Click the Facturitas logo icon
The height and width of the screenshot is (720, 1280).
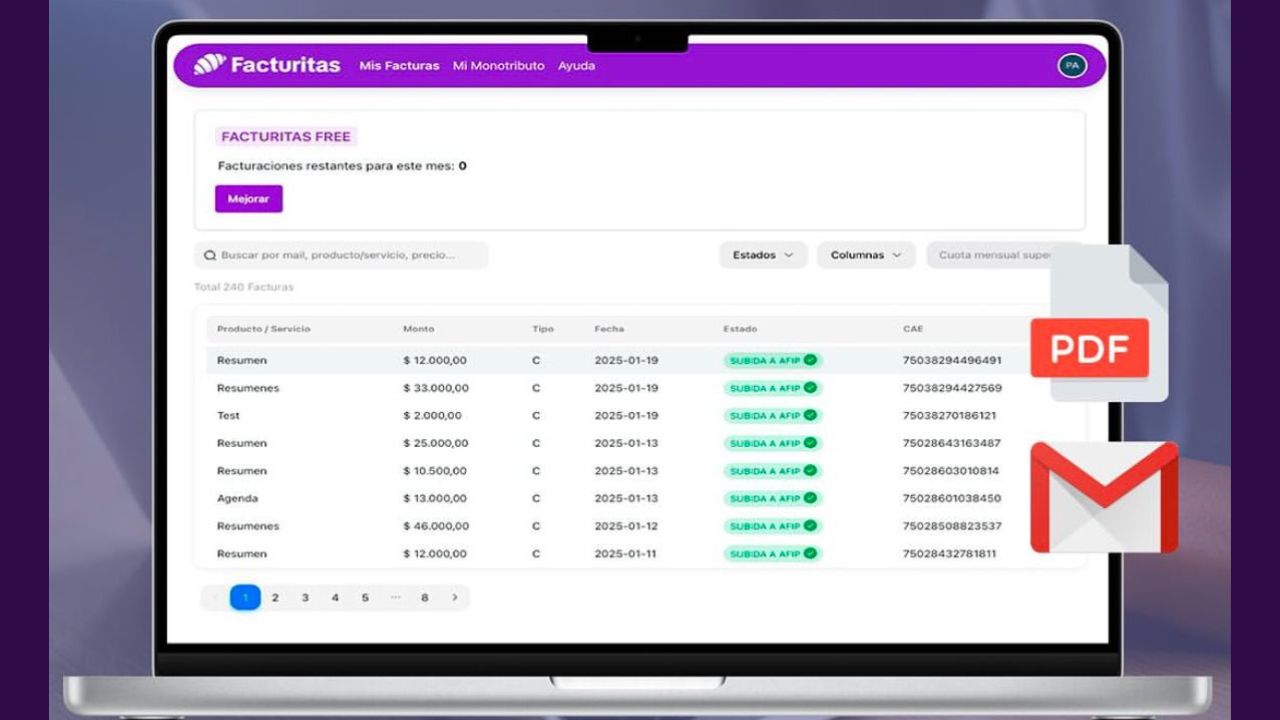(x=210, y=65)
